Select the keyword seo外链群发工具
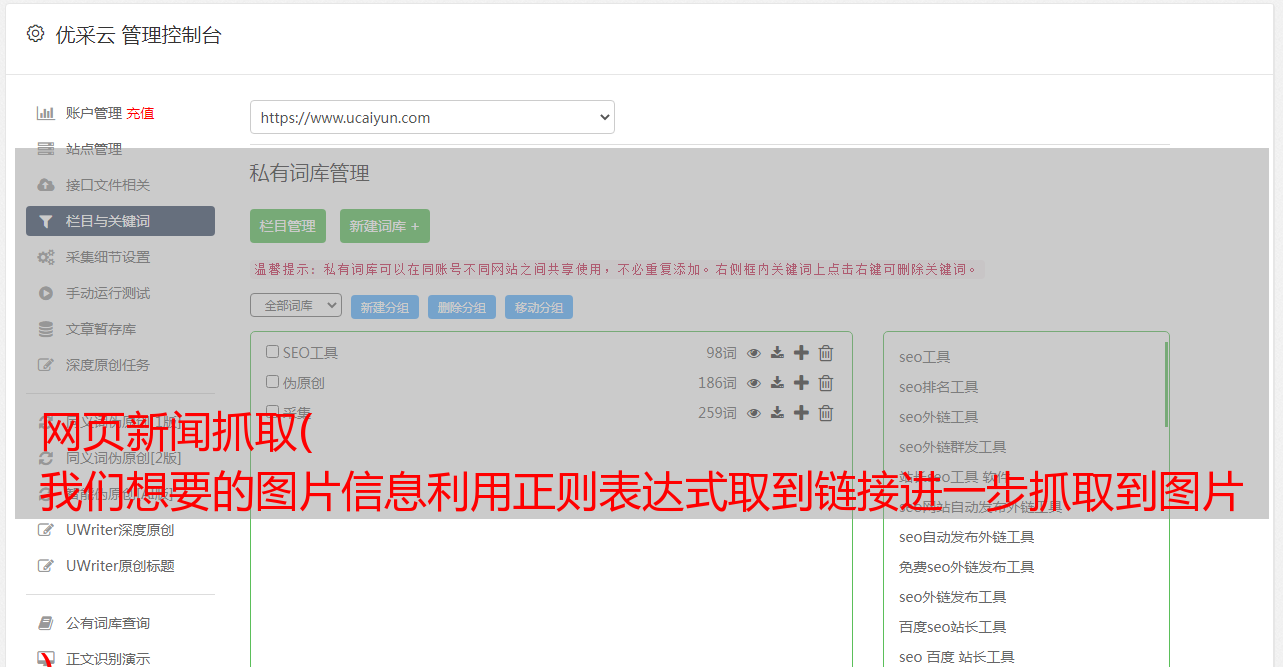 click(x=952, y=447)
